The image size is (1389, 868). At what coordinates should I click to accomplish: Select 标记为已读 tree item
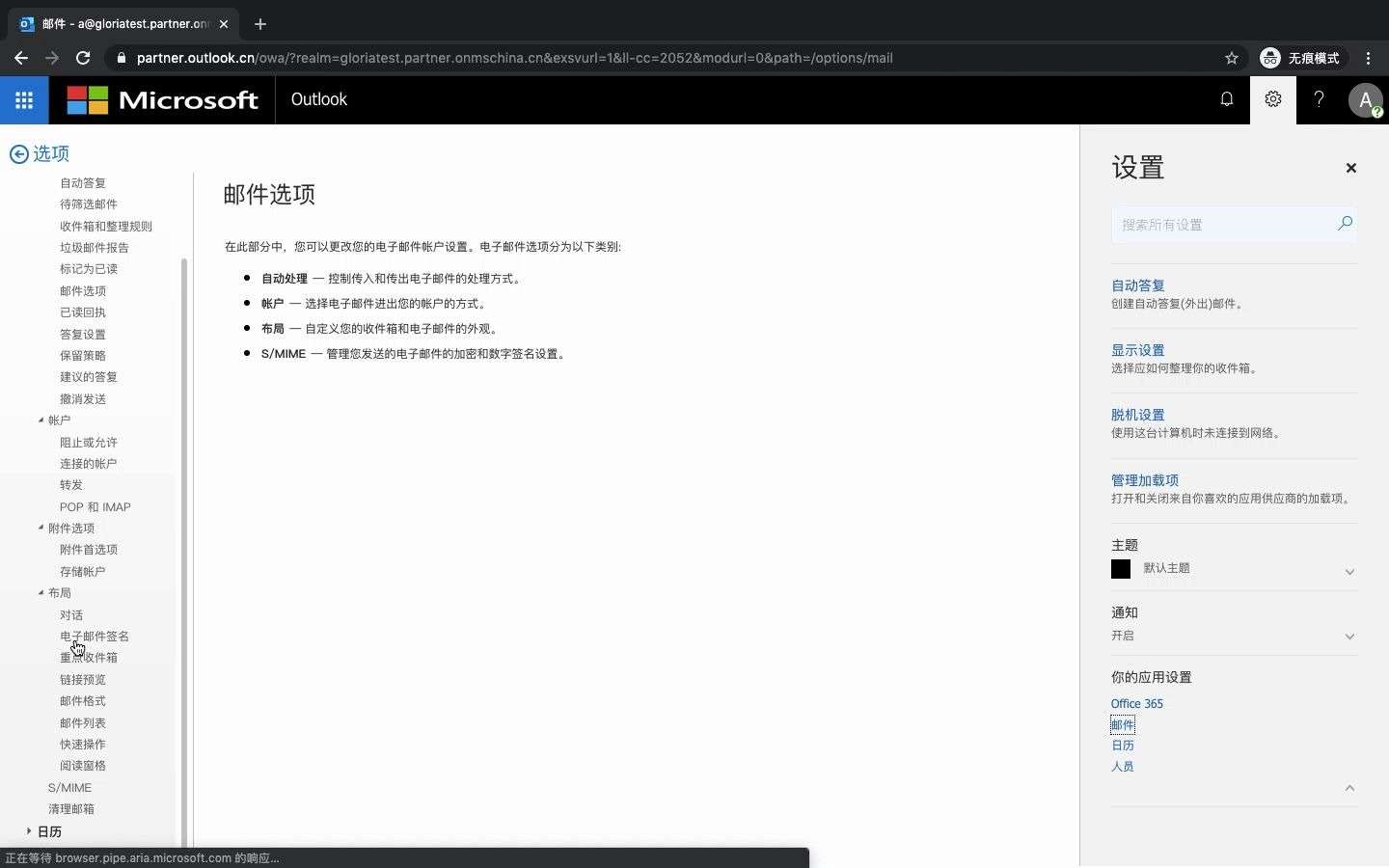pyautogui.click(x=89, y=269)
